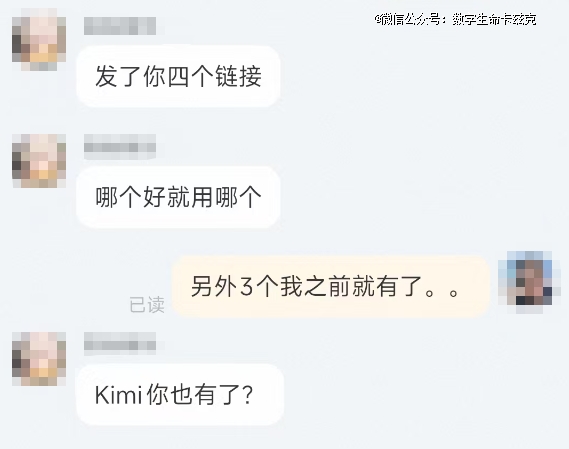Tap your own avatar on the right
Screen dimensions: 569x449
pos(525,282)
